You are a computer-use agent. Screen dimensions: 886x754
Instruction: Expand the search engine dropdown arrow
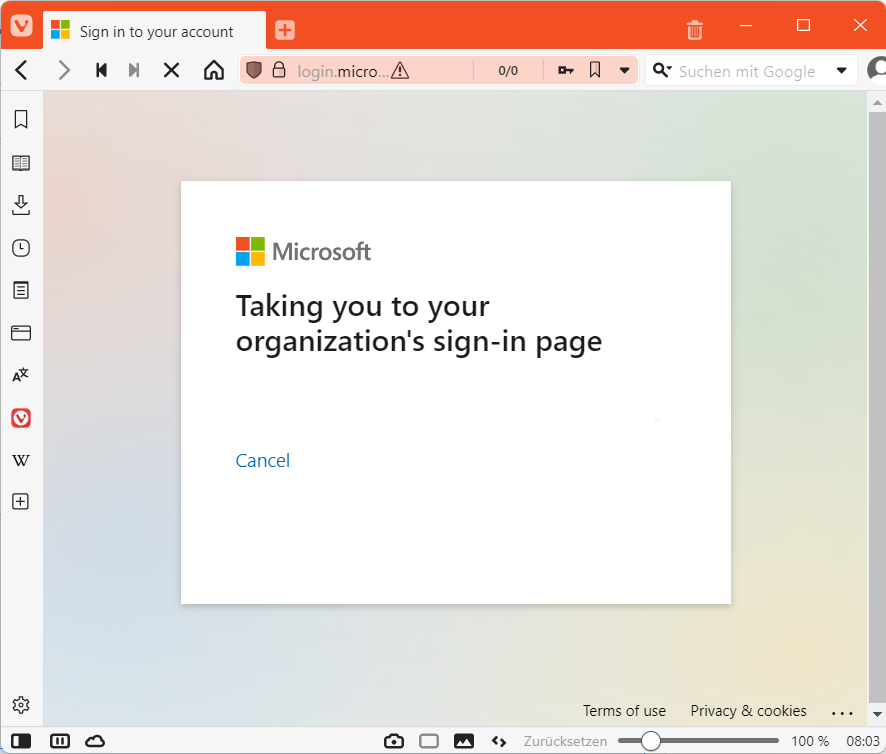point(841,71)
